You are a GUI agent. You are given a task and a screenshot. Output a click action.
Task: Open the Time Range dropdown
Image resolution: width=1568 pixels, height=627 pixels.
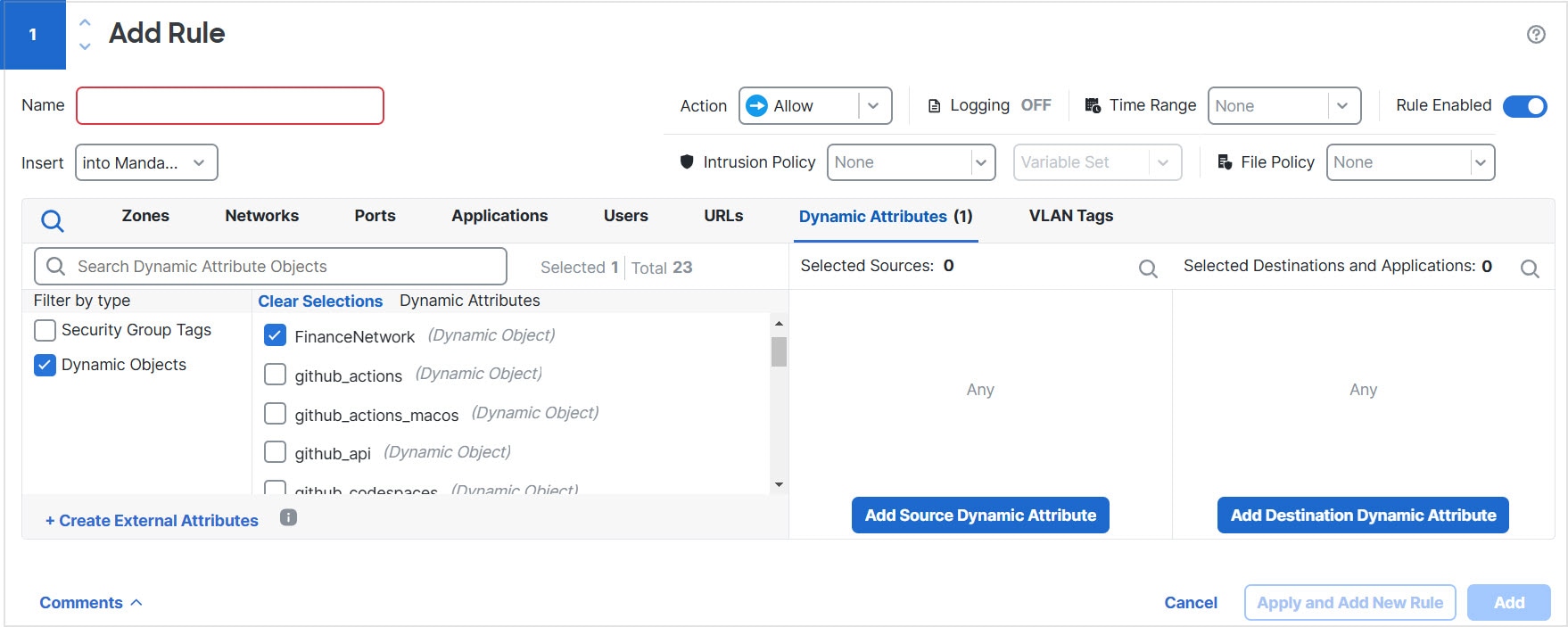pos(1284,105)
